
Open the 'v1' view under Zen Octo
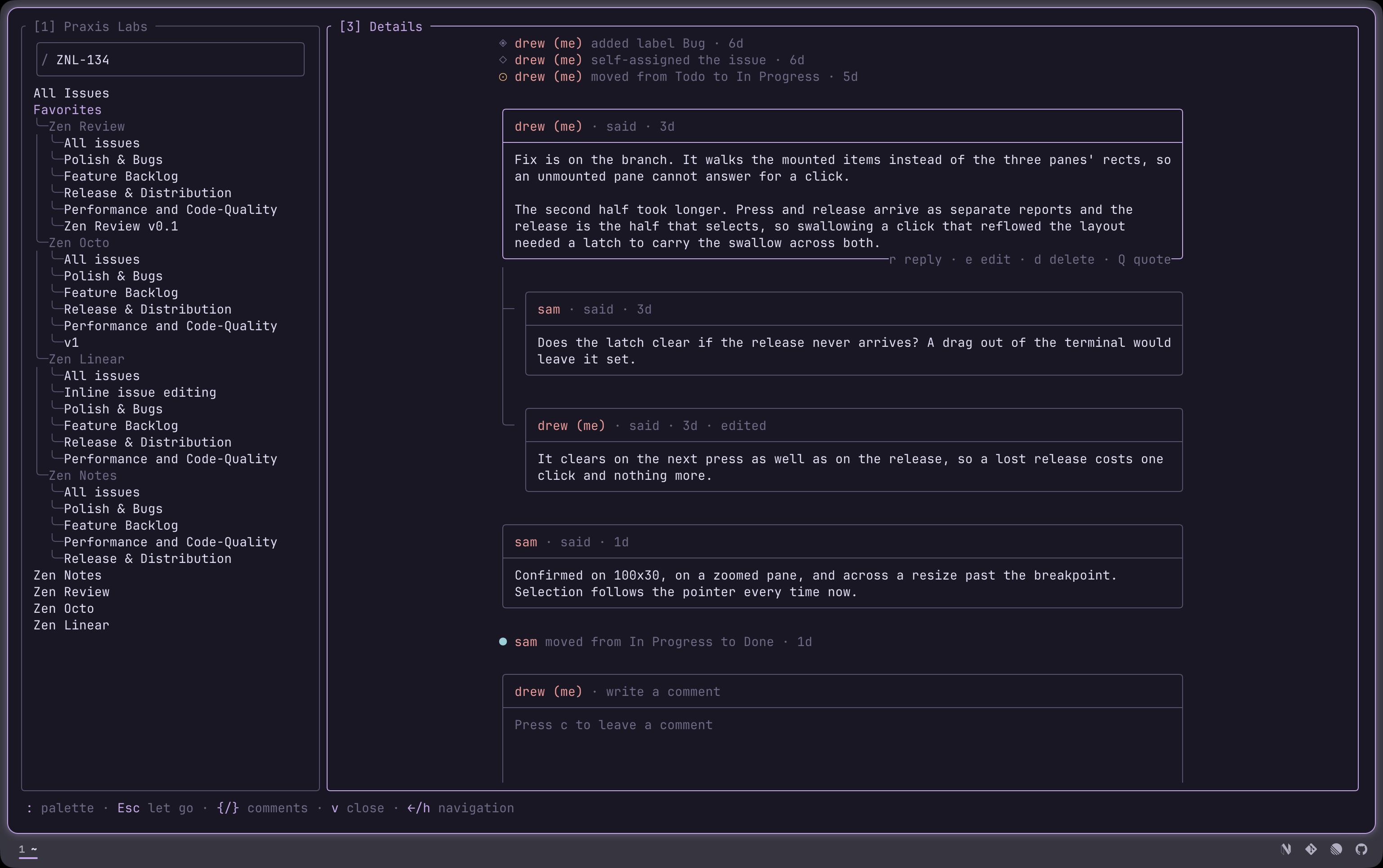(71, 343)
